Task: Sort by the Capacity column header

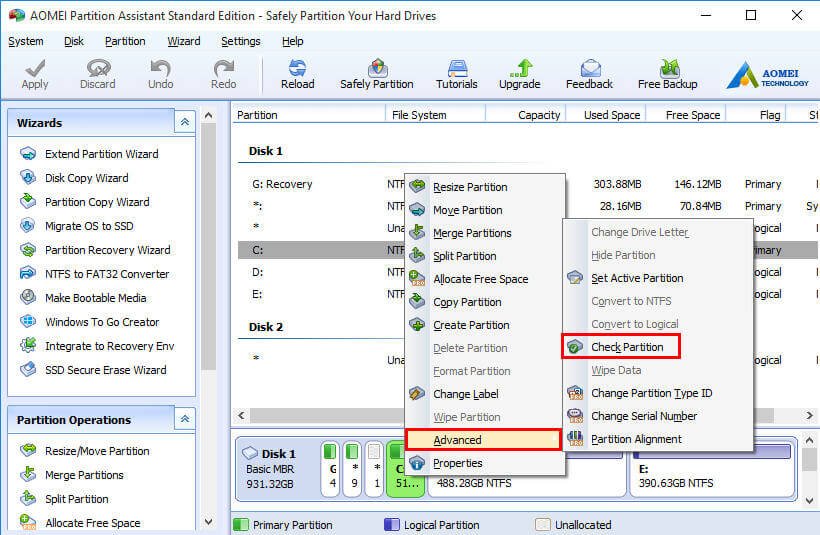Action: pos(526,115)
